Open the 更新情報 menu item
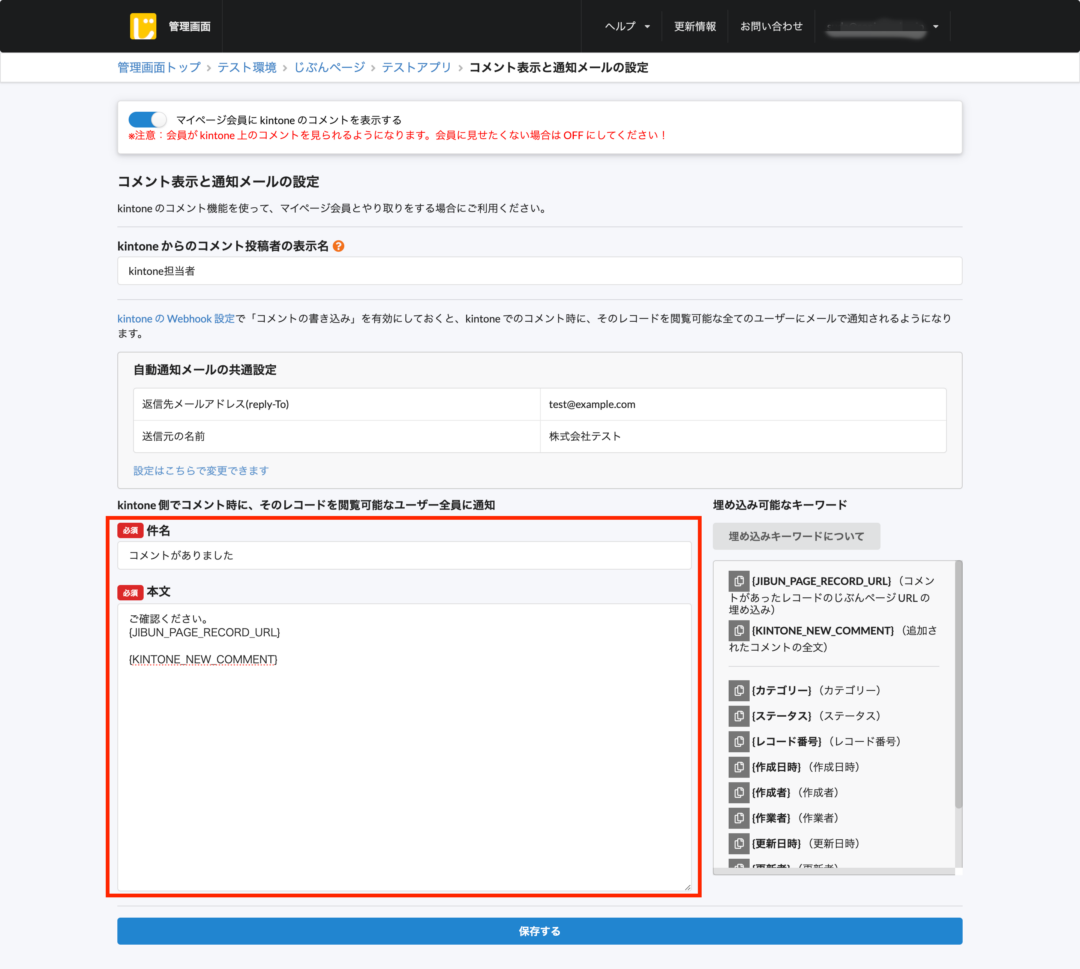 pyautogui.click(x=695, y=26)
